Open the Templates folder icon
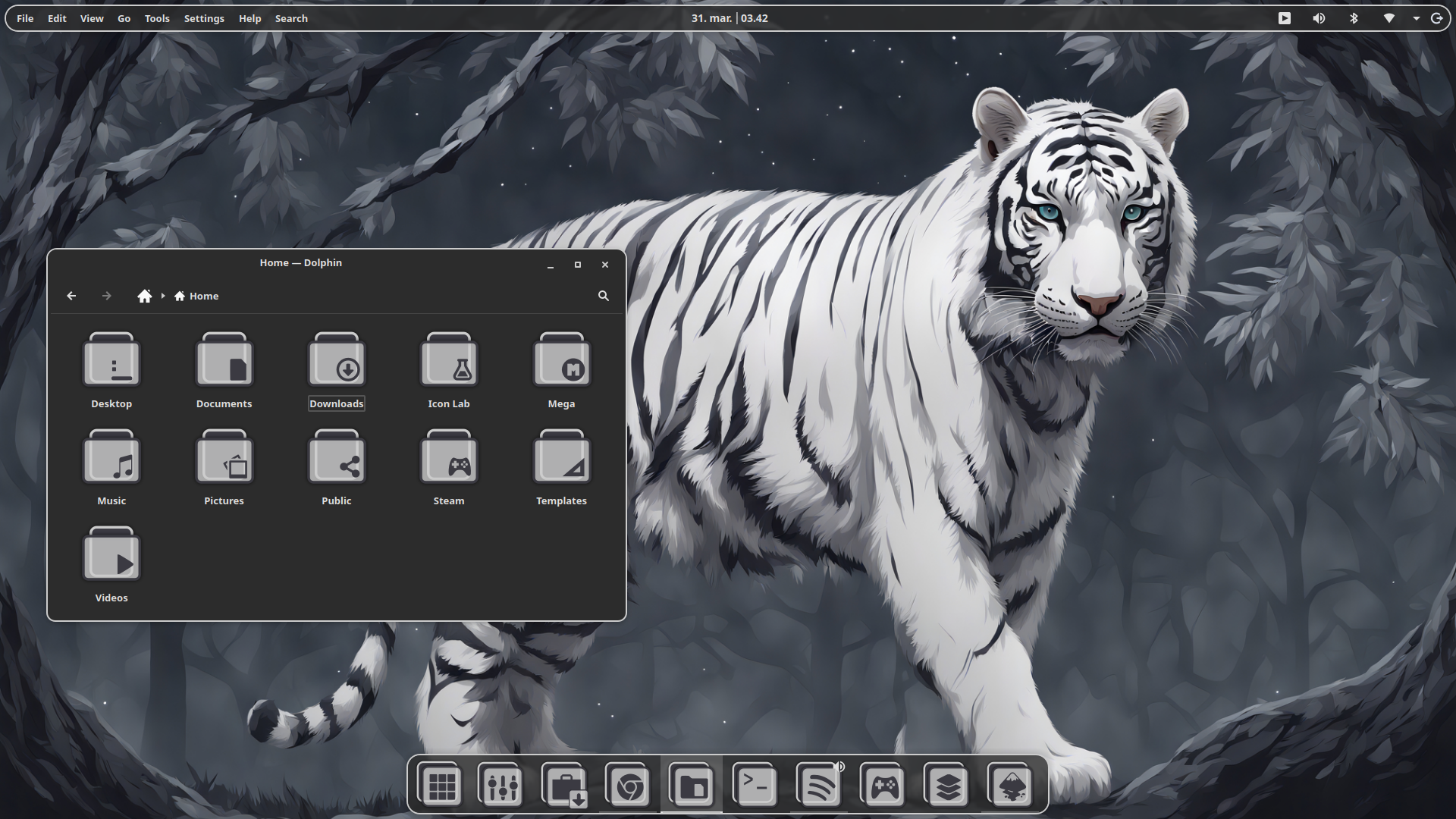 pos(561,457)
